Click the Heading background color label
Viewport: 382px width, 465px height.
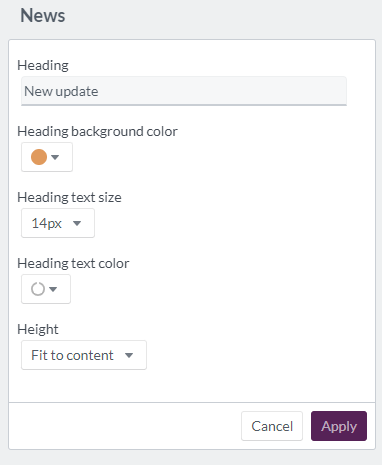(97, 131)
